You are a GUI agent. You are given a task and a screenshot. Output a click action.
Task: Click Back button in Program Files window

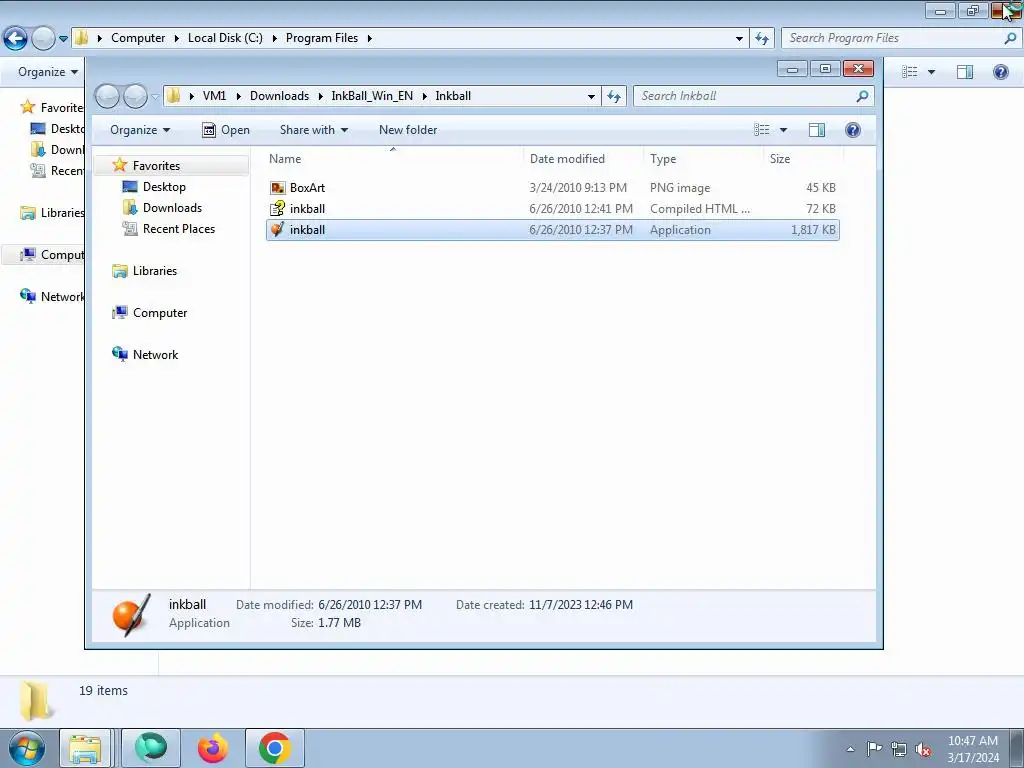[16, 39]
